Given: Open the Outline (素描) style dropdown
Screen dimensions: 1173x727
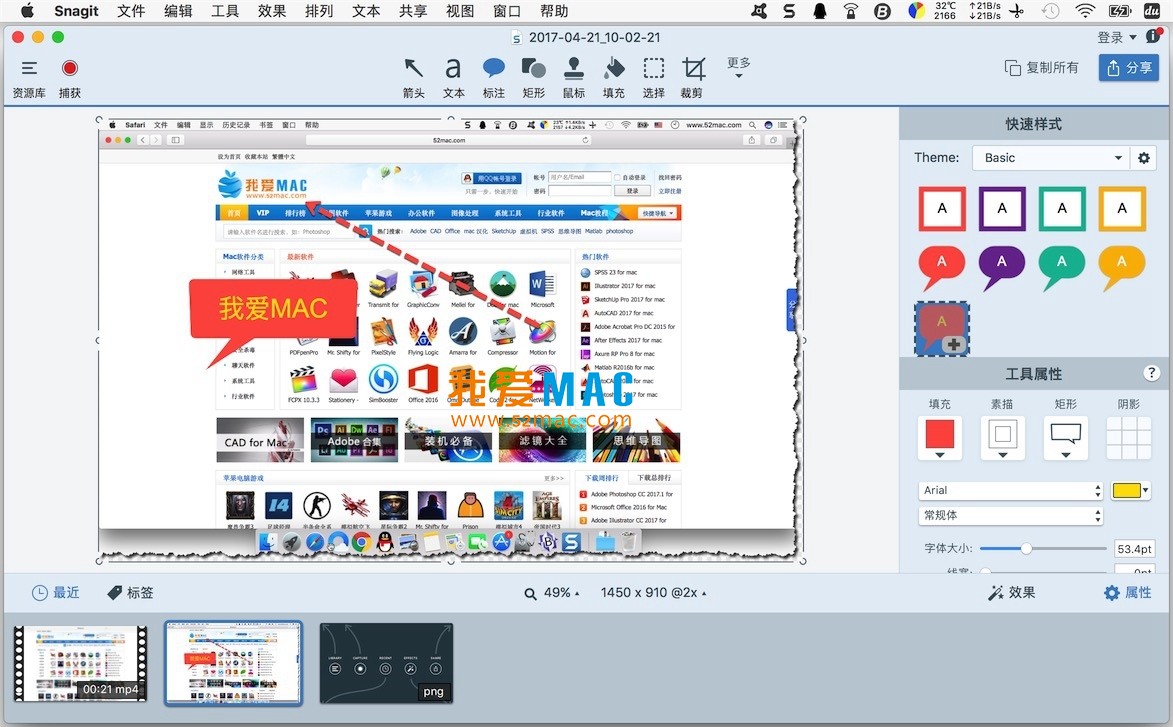Looking at the screenshot, I should [x=1002, y=437].
